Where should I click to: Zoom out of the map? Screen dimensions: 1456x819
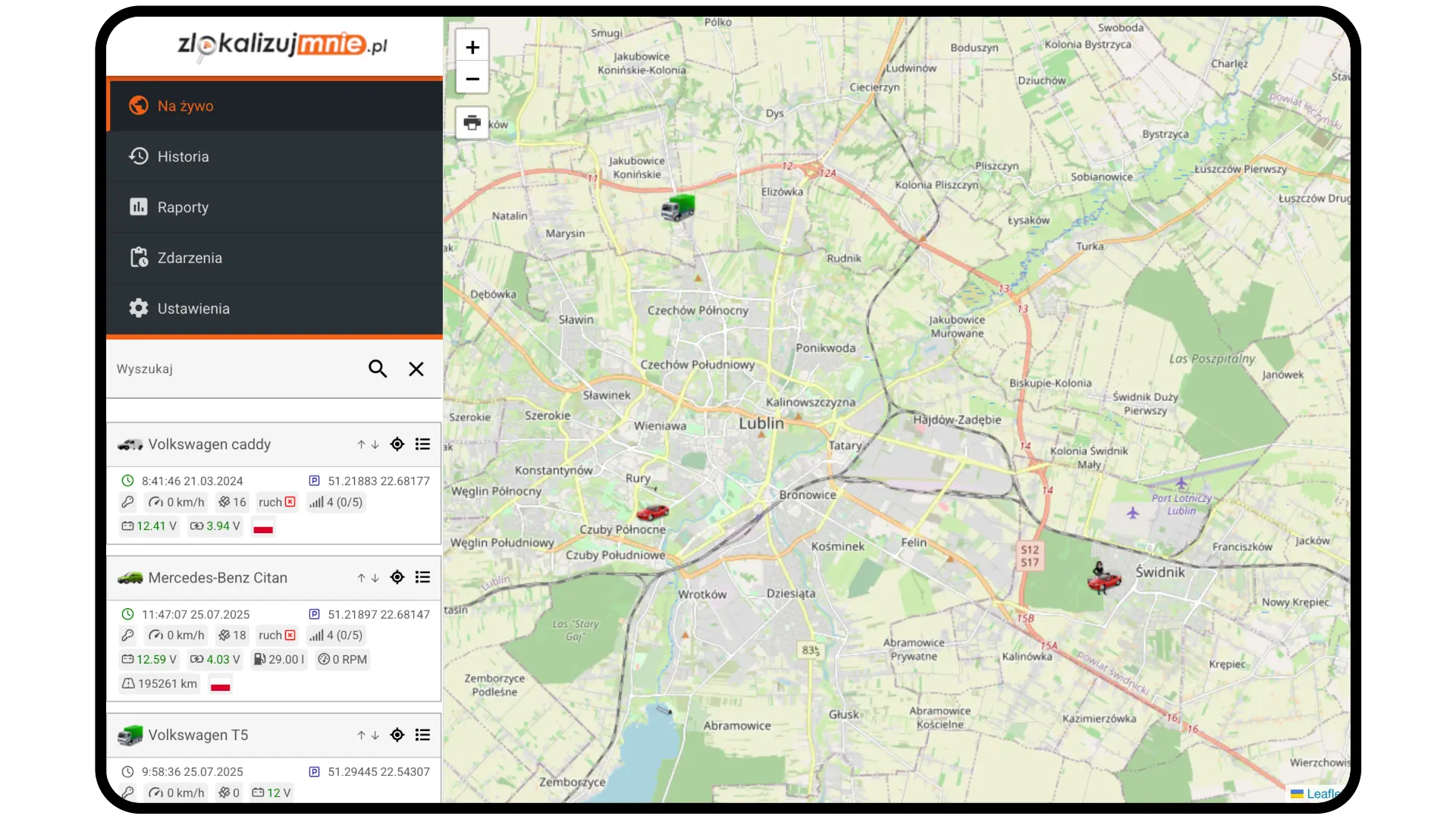(472, 79)
